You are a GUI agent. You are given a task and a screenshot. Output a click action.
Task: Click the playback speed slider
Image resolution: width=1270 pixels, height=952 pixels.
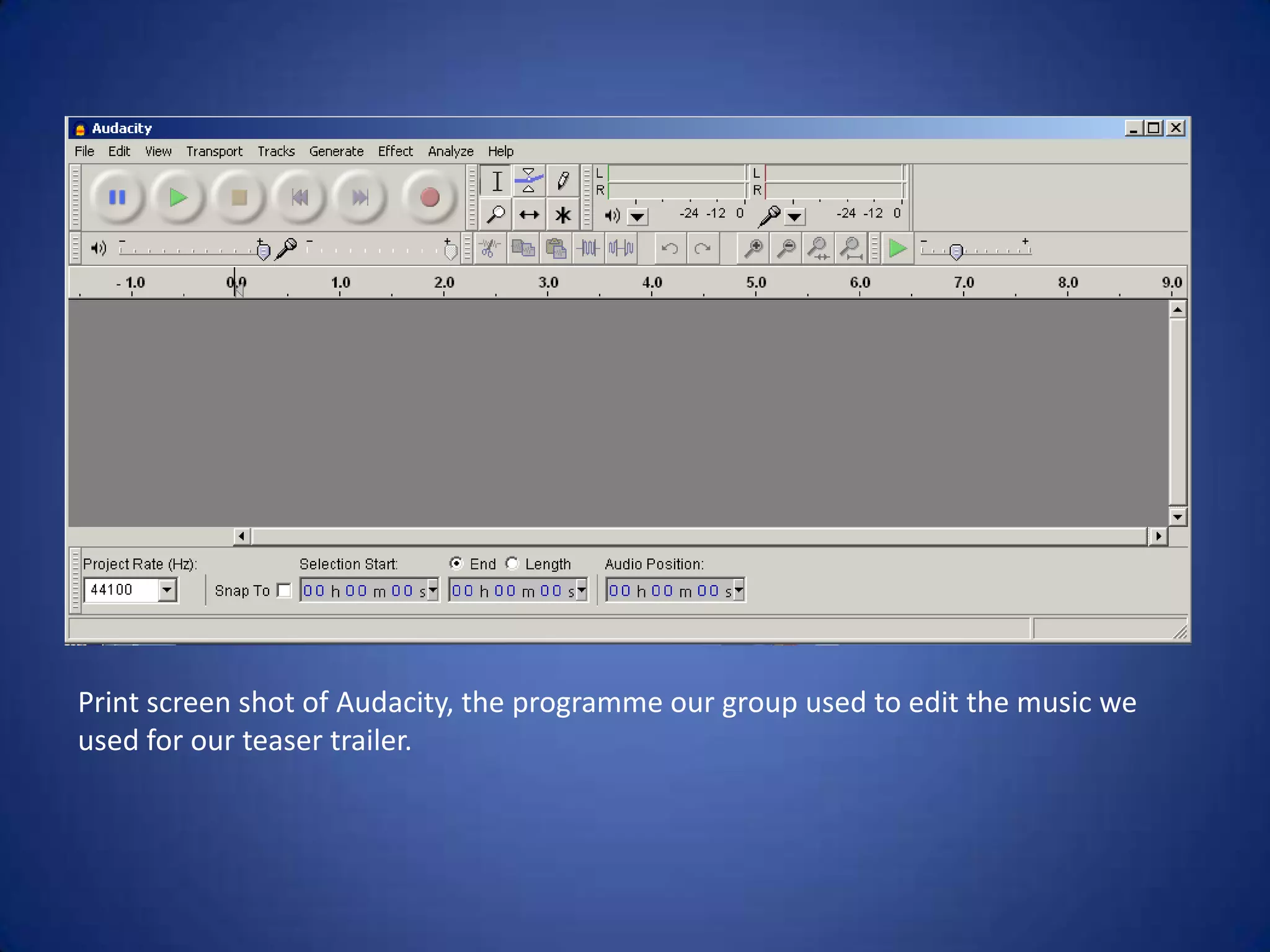coord(975,249)
